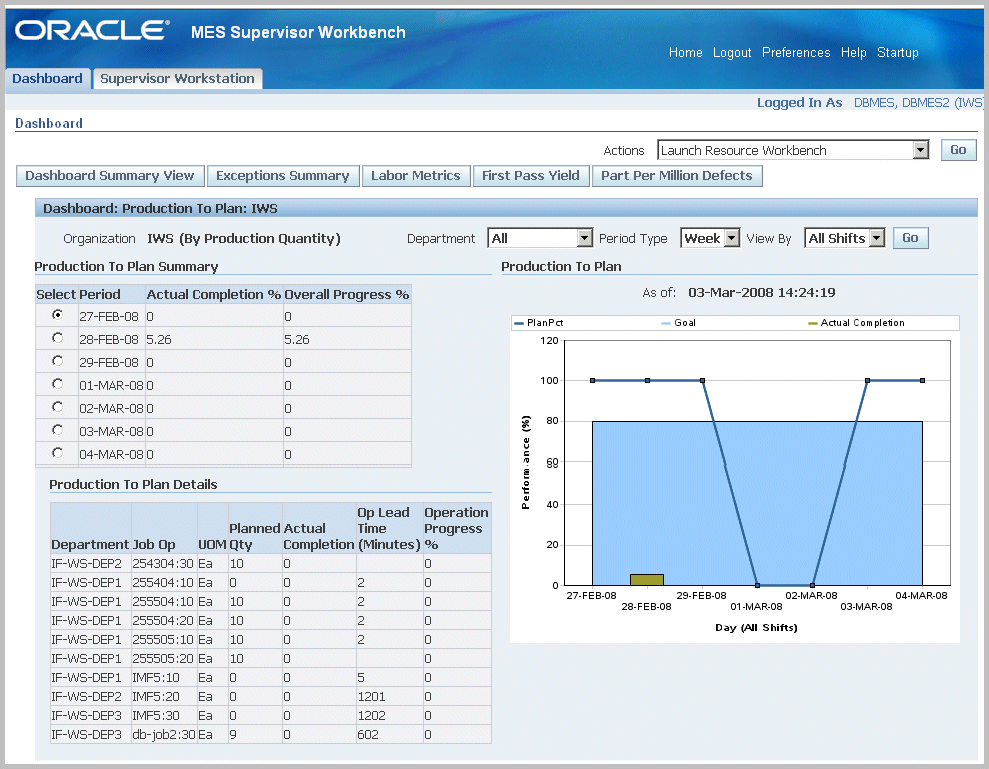Open the Preferences link
This screenshot has height=769, width=989.
point(796,53)
